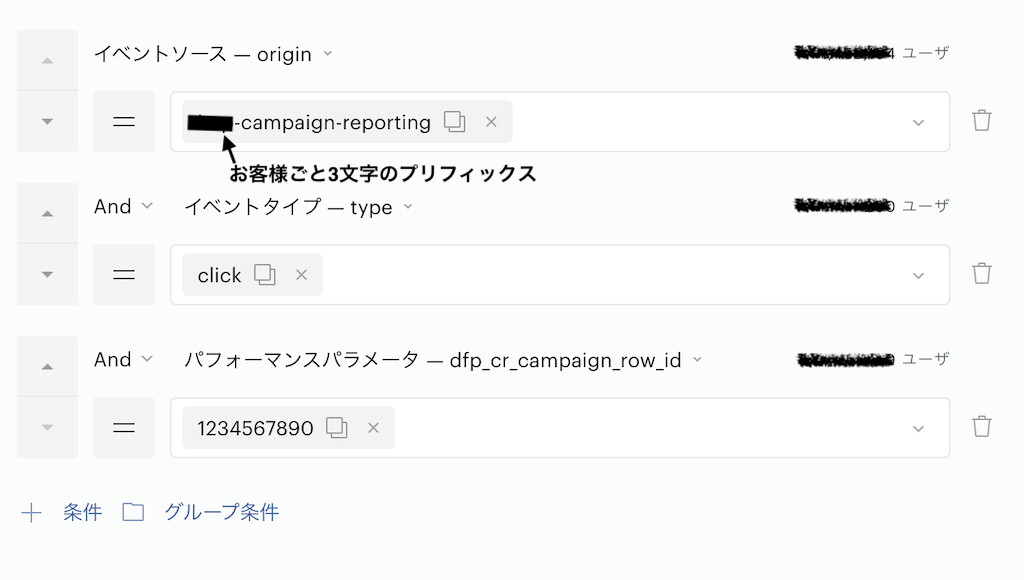
Task: Expand the click value list chevron
Action: (x=918, y=276)
